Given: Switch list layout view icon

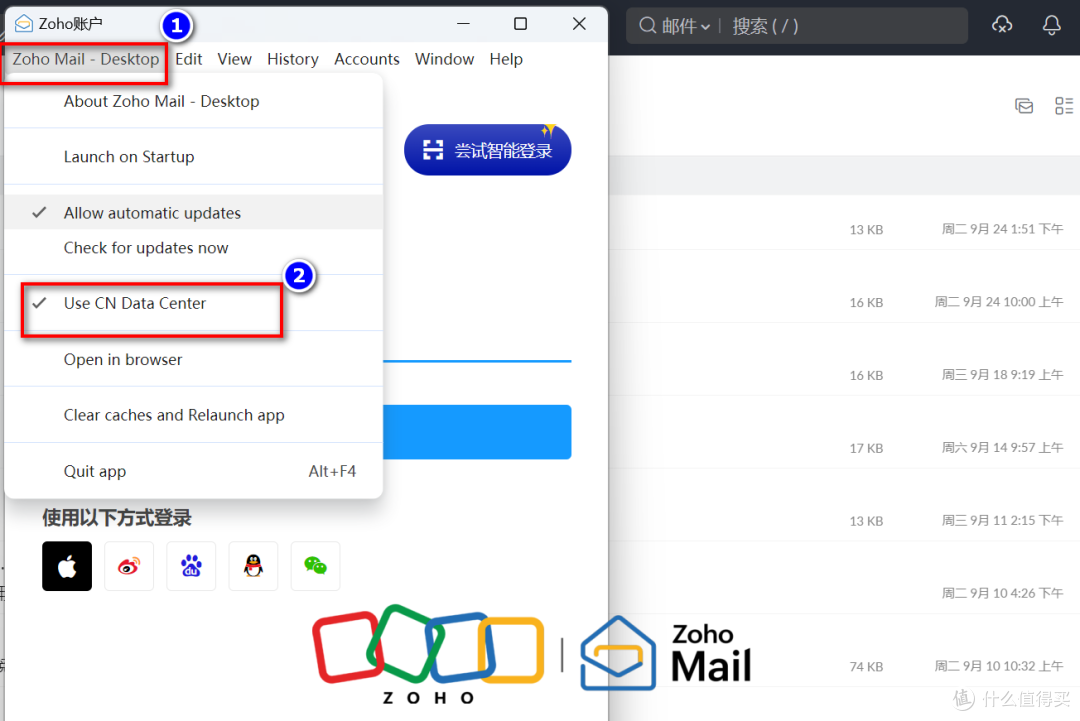Looking at the screenshot, I should [x=1064, y=106].
